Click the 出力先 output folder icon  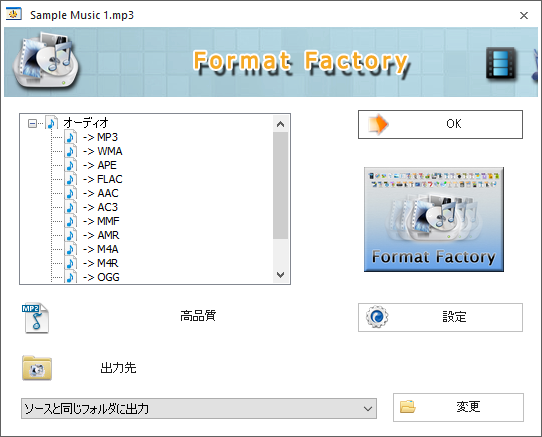37,368
